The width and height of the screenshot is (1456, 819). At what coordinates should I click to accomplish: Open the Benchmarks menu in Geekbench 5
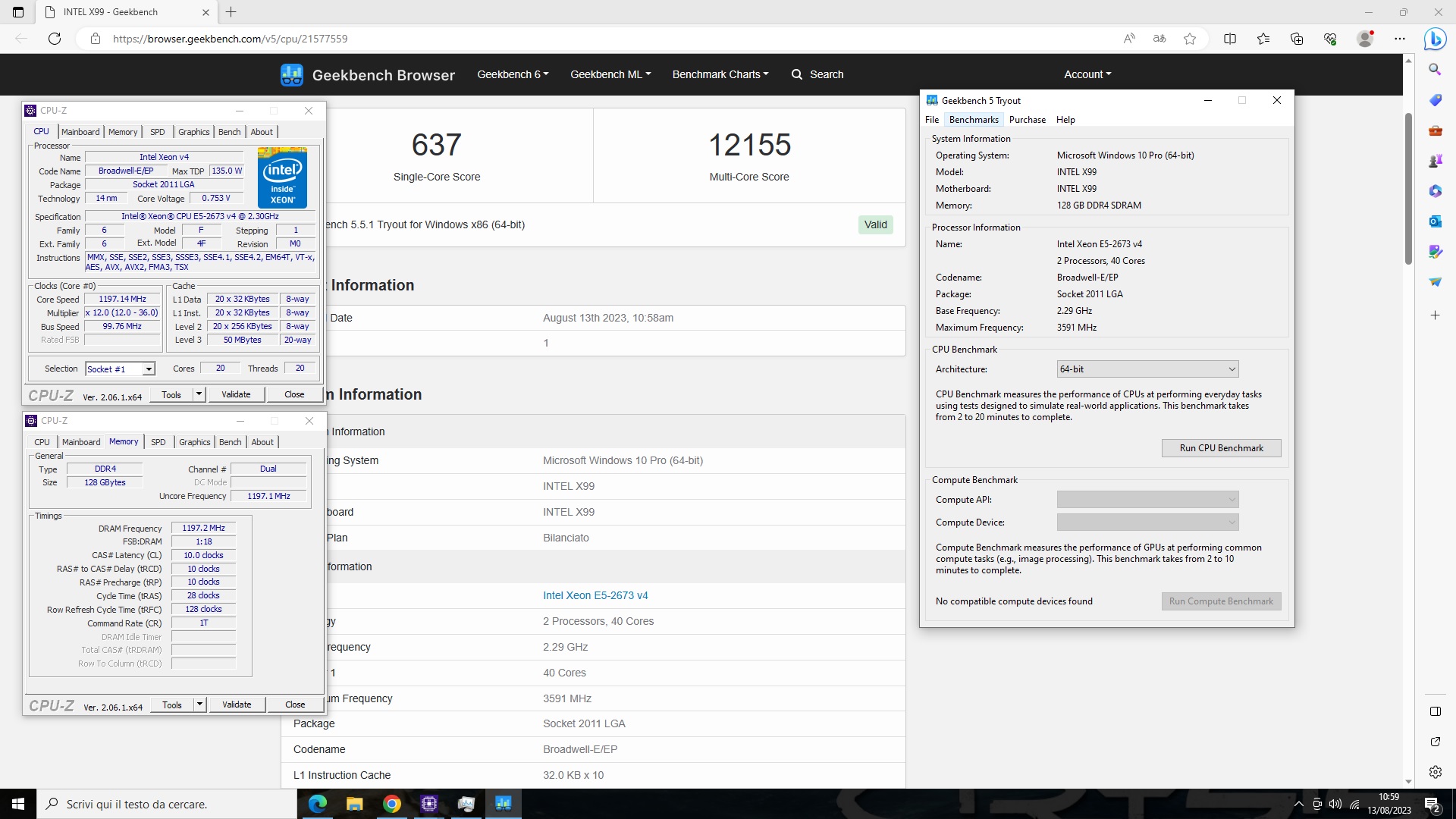(x=974, y=120)
